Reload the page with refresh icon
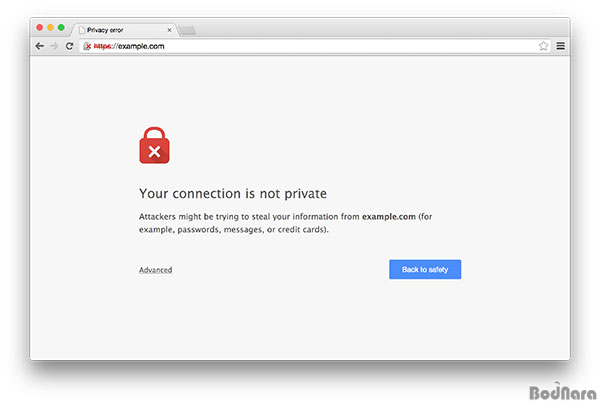 69,46
